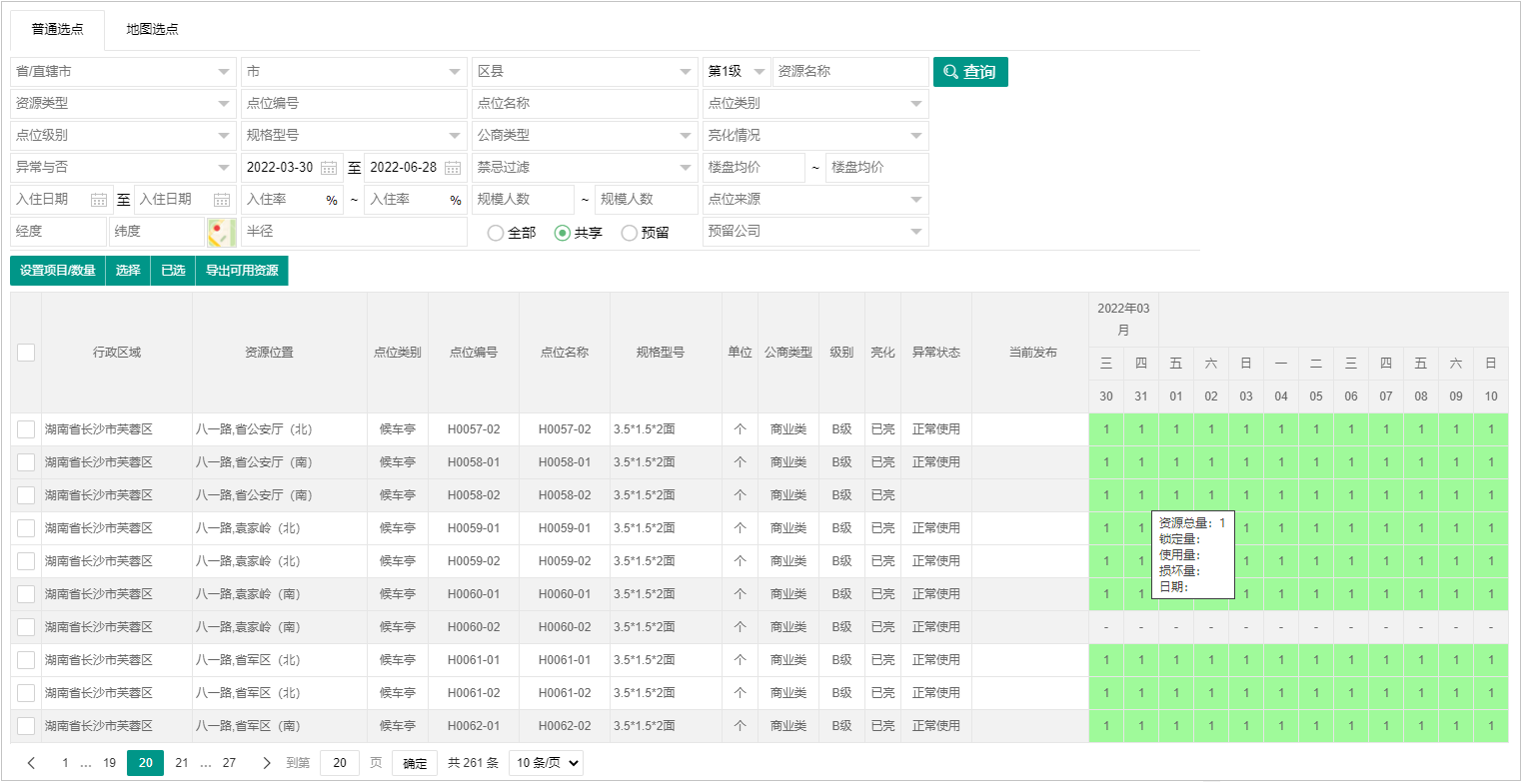Focus the 经度 input field
Screen dimensions: 1523x784
coord(58,232)
